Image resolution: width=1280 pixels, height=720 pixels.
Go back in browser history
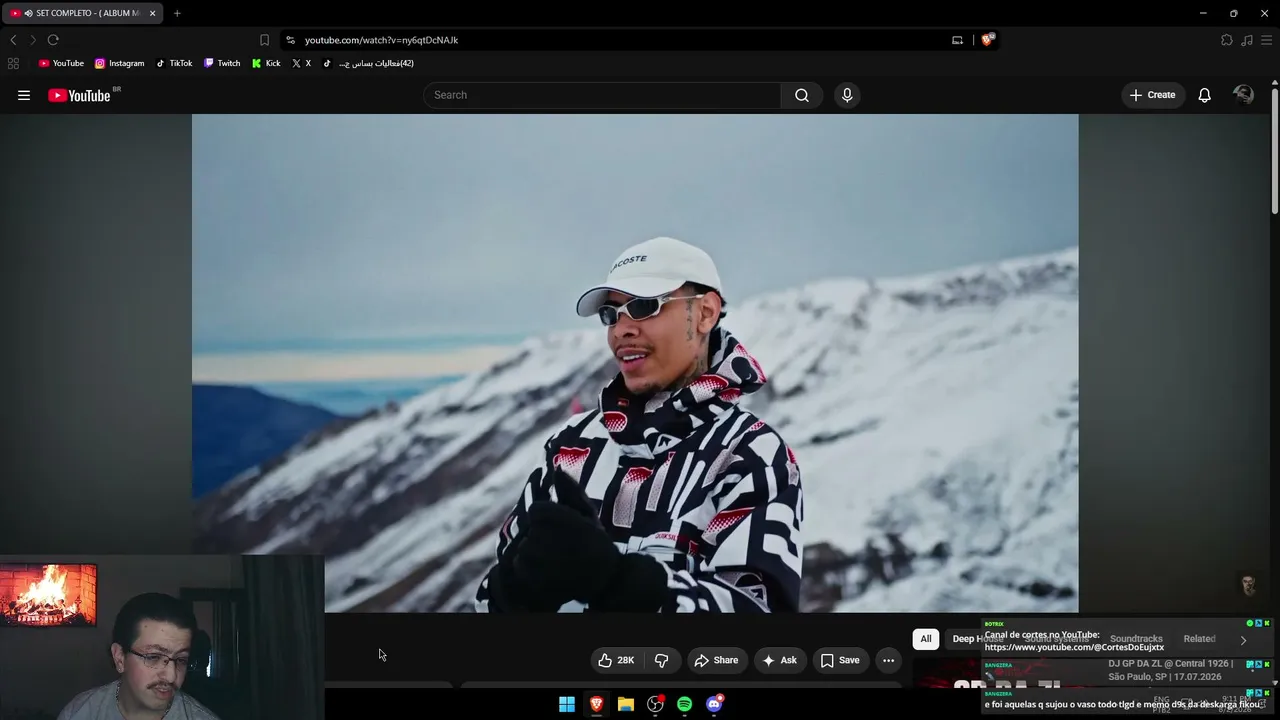point(13,40)
